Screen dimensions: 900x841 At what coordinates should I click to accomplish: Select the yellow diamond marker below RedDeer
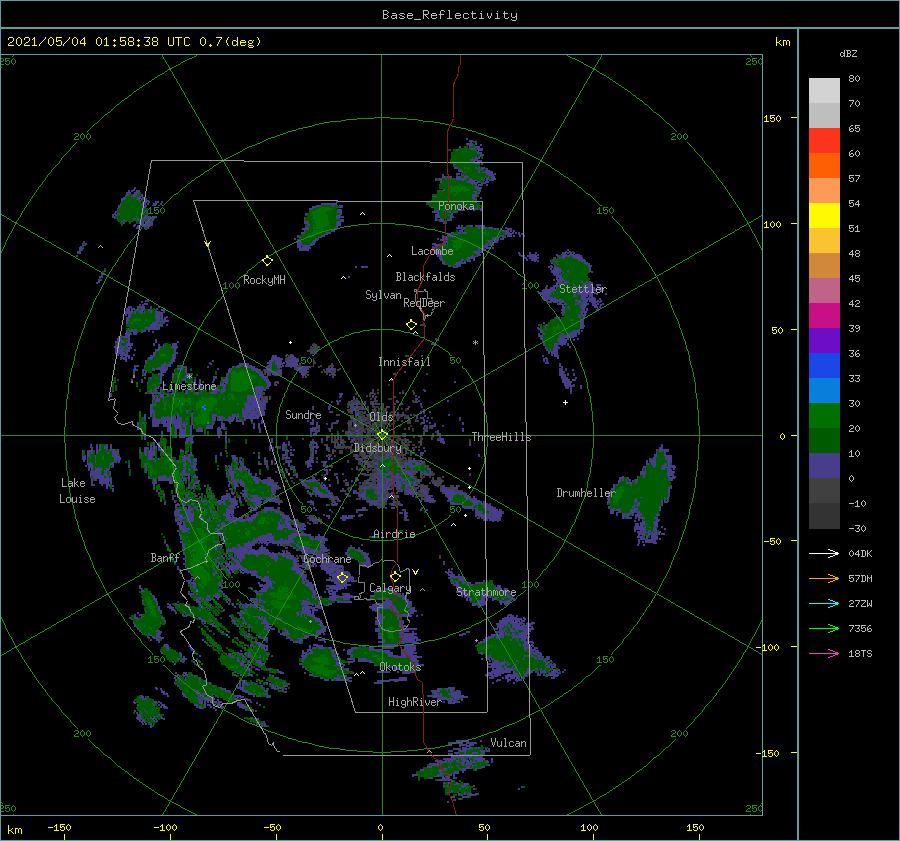point(411,325)
